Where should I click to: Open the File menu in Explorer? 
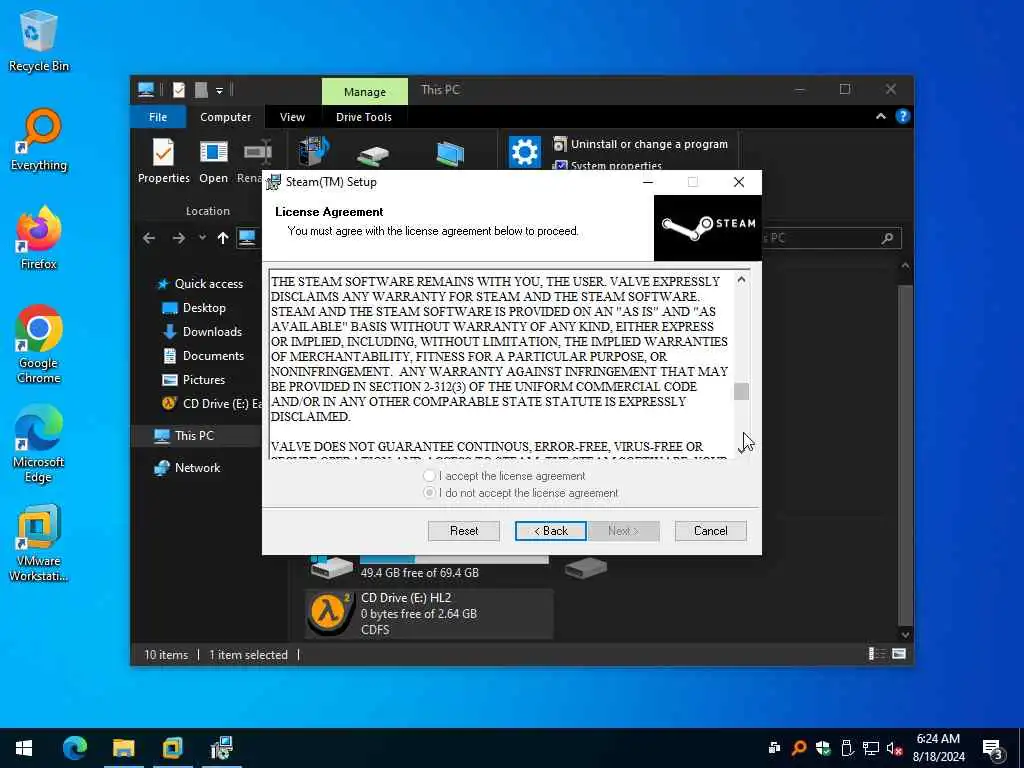[x=158, y=117]
